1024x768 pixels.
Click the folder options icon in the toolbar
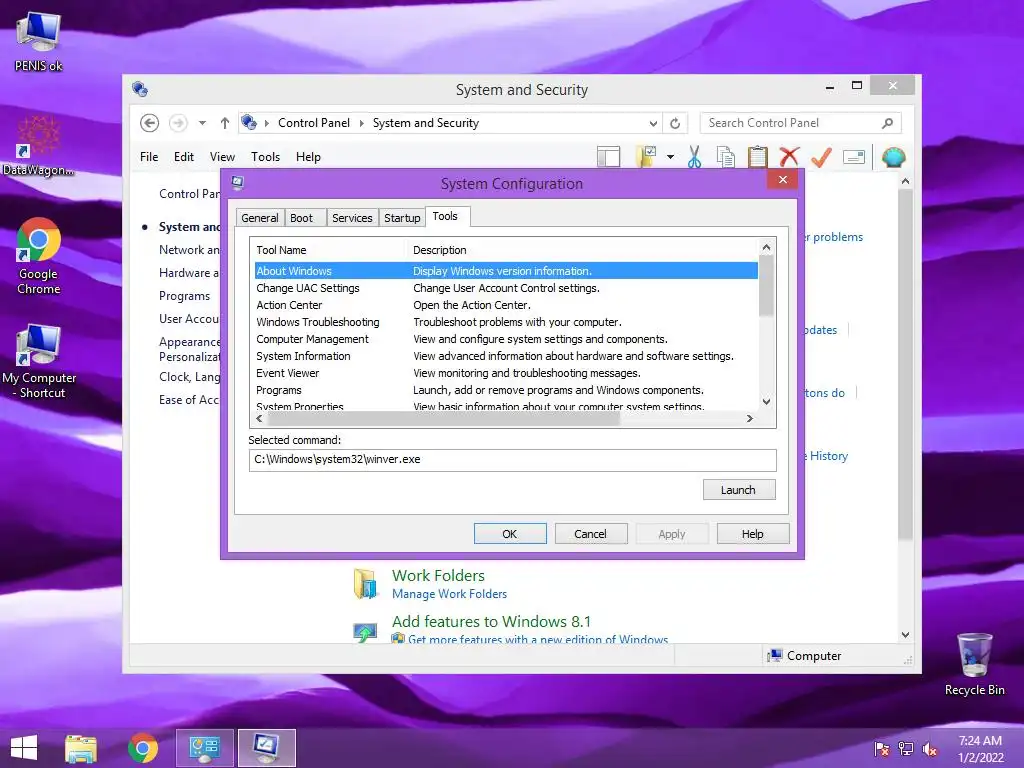[645, 157]
